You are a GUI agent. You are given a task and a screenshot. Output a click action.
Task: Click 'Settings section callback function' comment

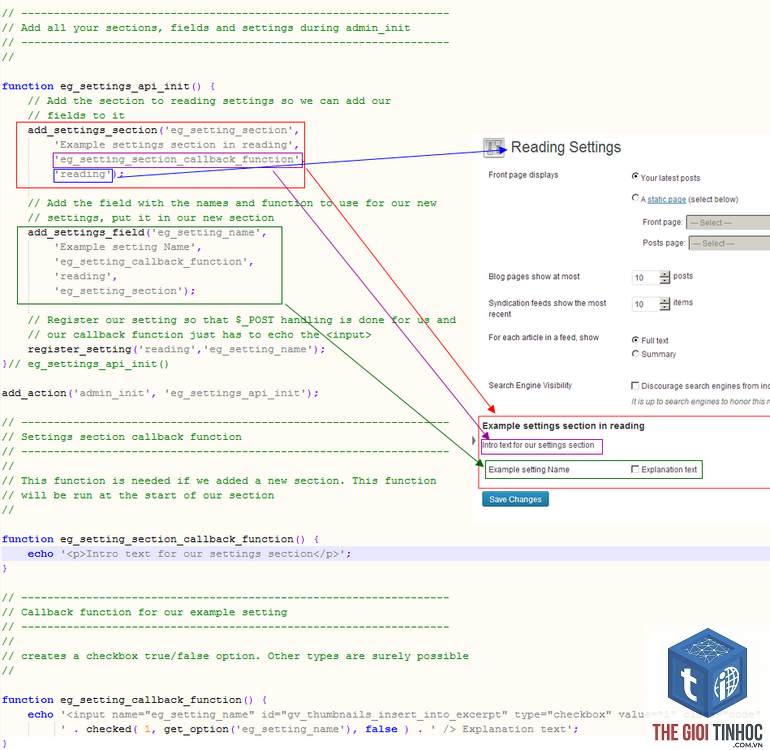(x=131, y=437)
